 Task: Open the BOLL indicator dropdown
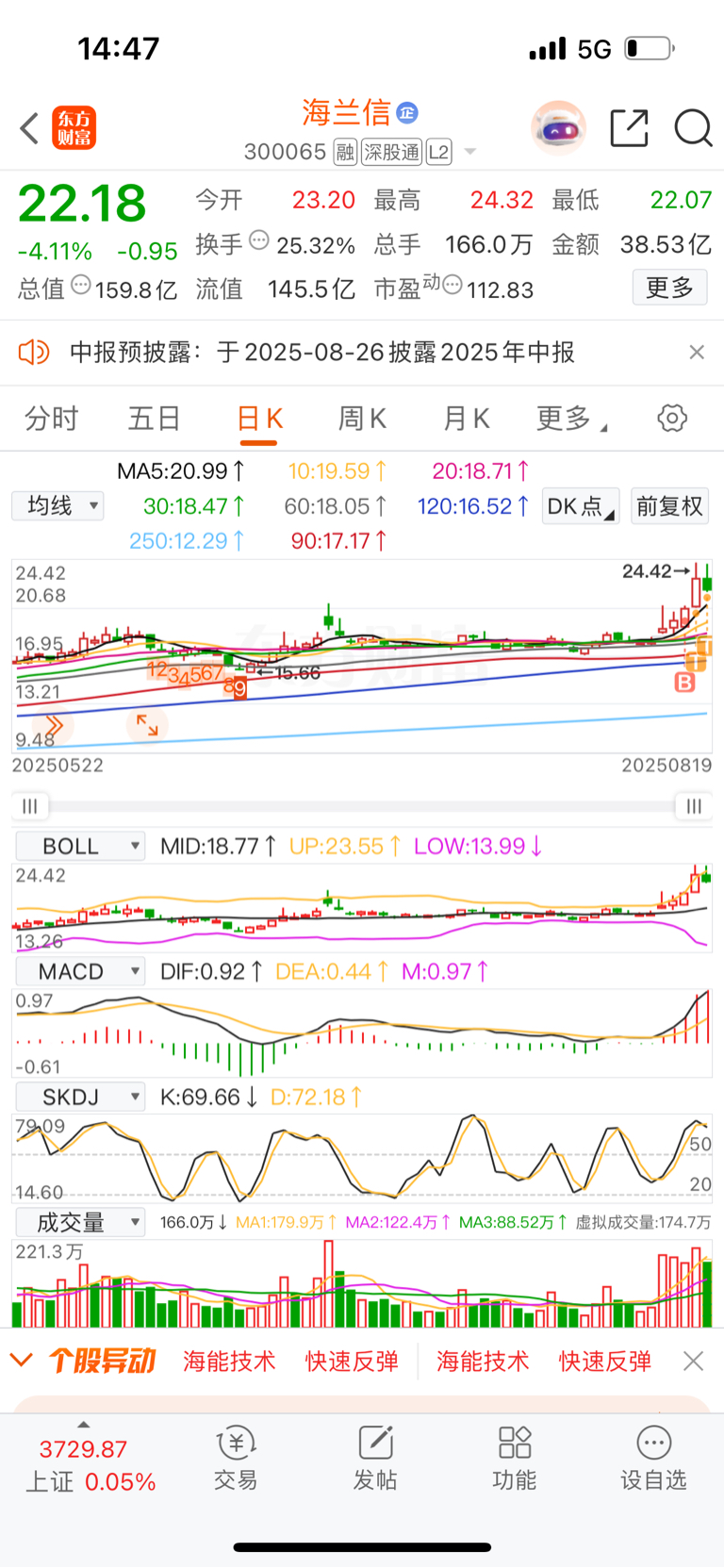(80, 846)
